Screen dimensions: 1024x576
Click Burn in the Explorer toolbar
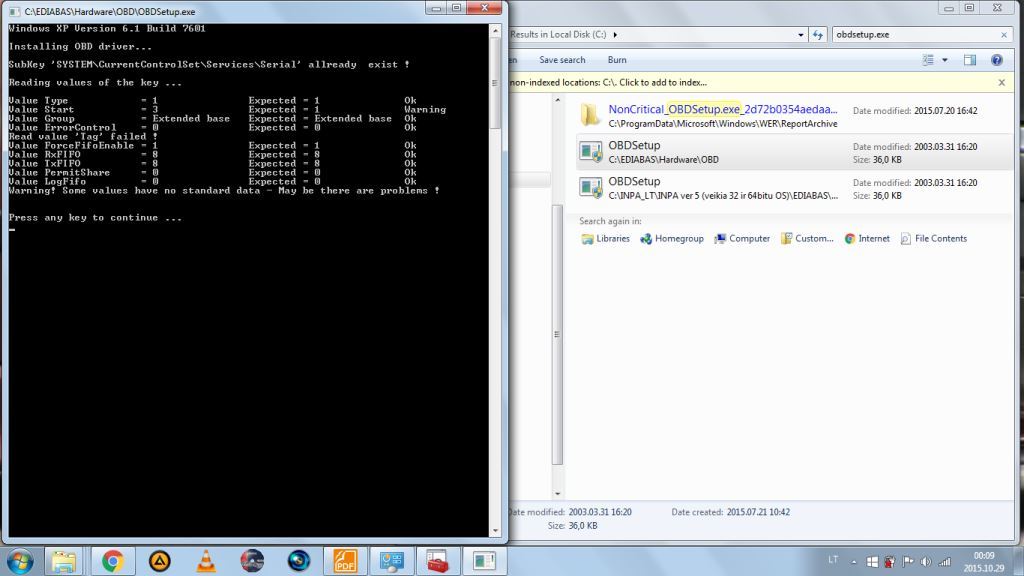617,60
